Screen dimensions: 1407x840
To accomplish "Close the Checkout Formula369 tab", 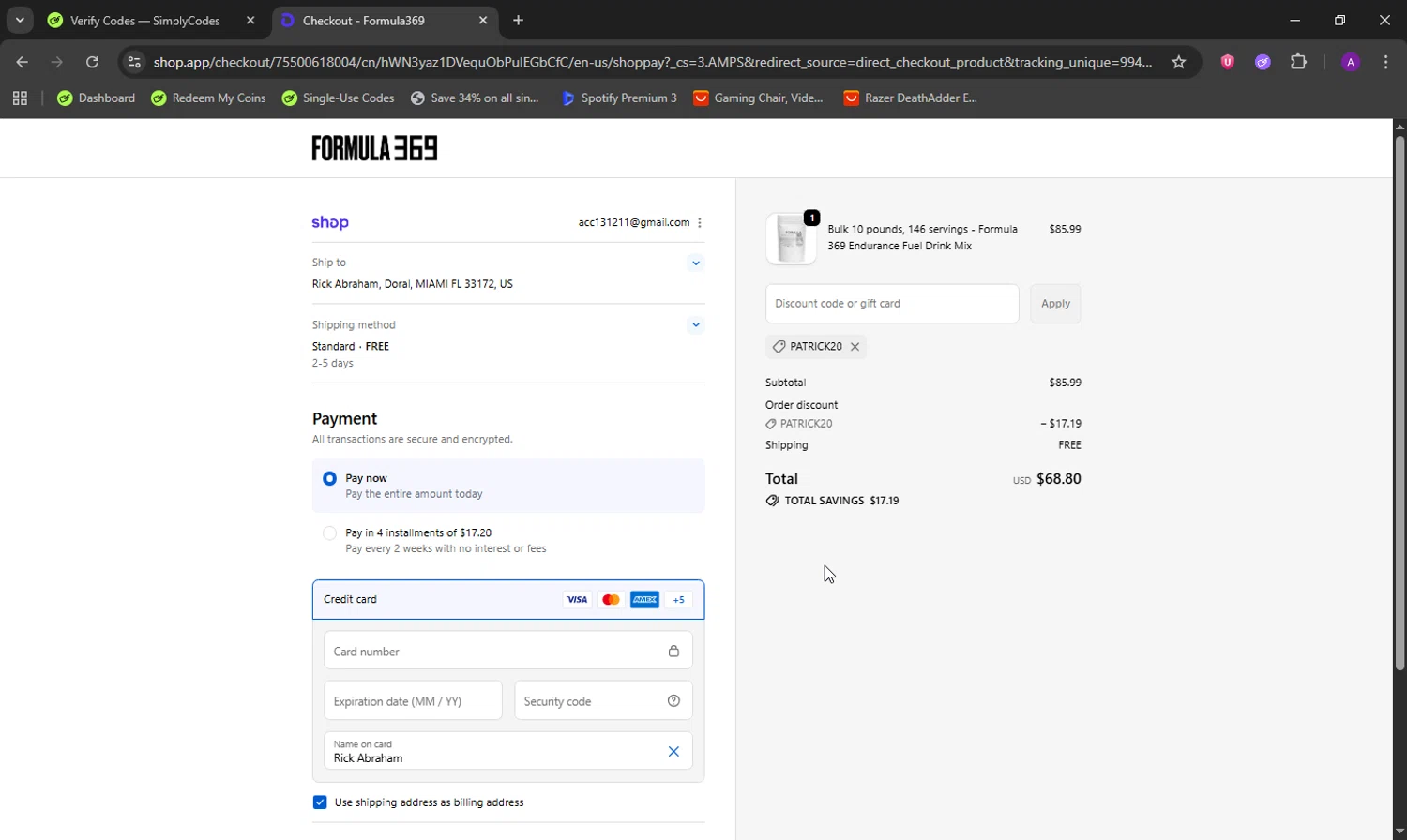I will (x=483, y=21).
